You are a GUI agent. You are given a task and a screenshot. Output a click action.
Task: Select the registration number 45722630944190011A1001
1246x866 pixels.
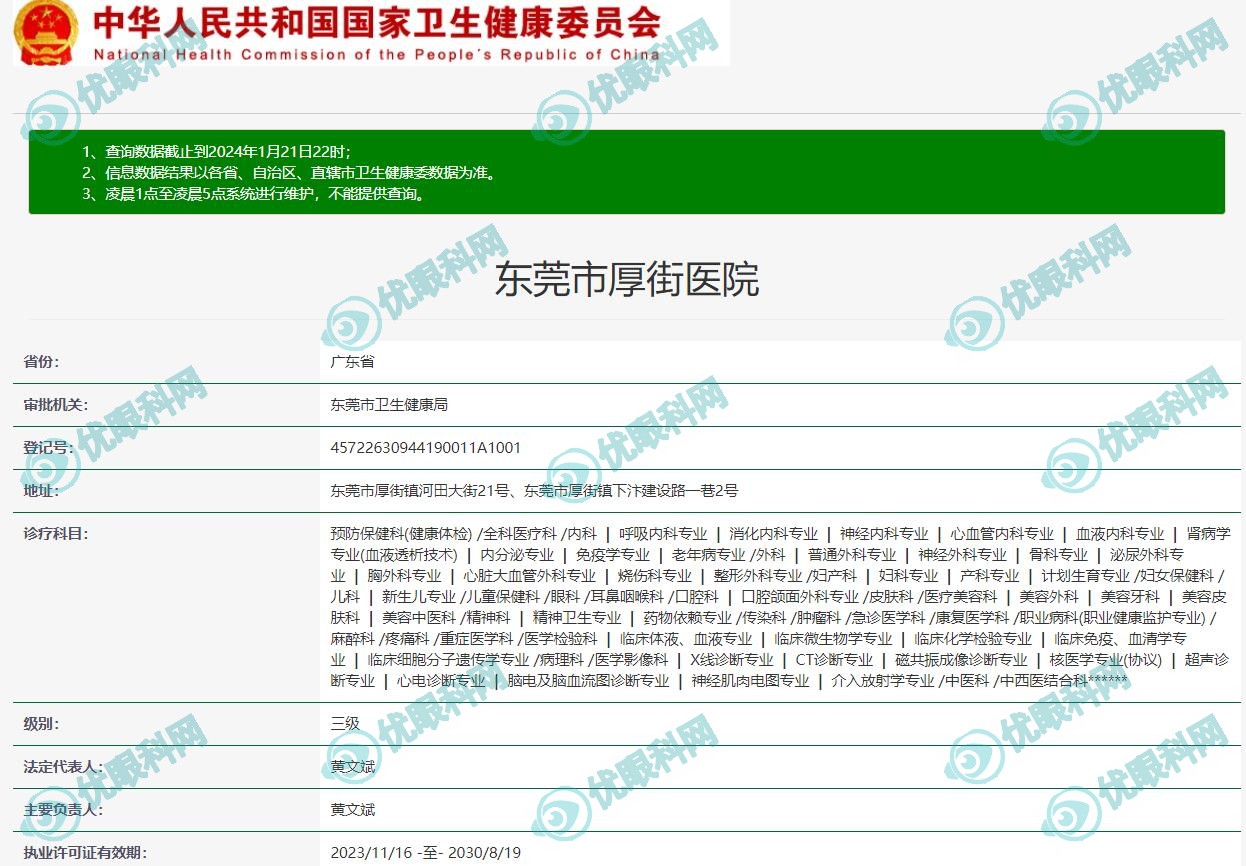click(426, 448)
